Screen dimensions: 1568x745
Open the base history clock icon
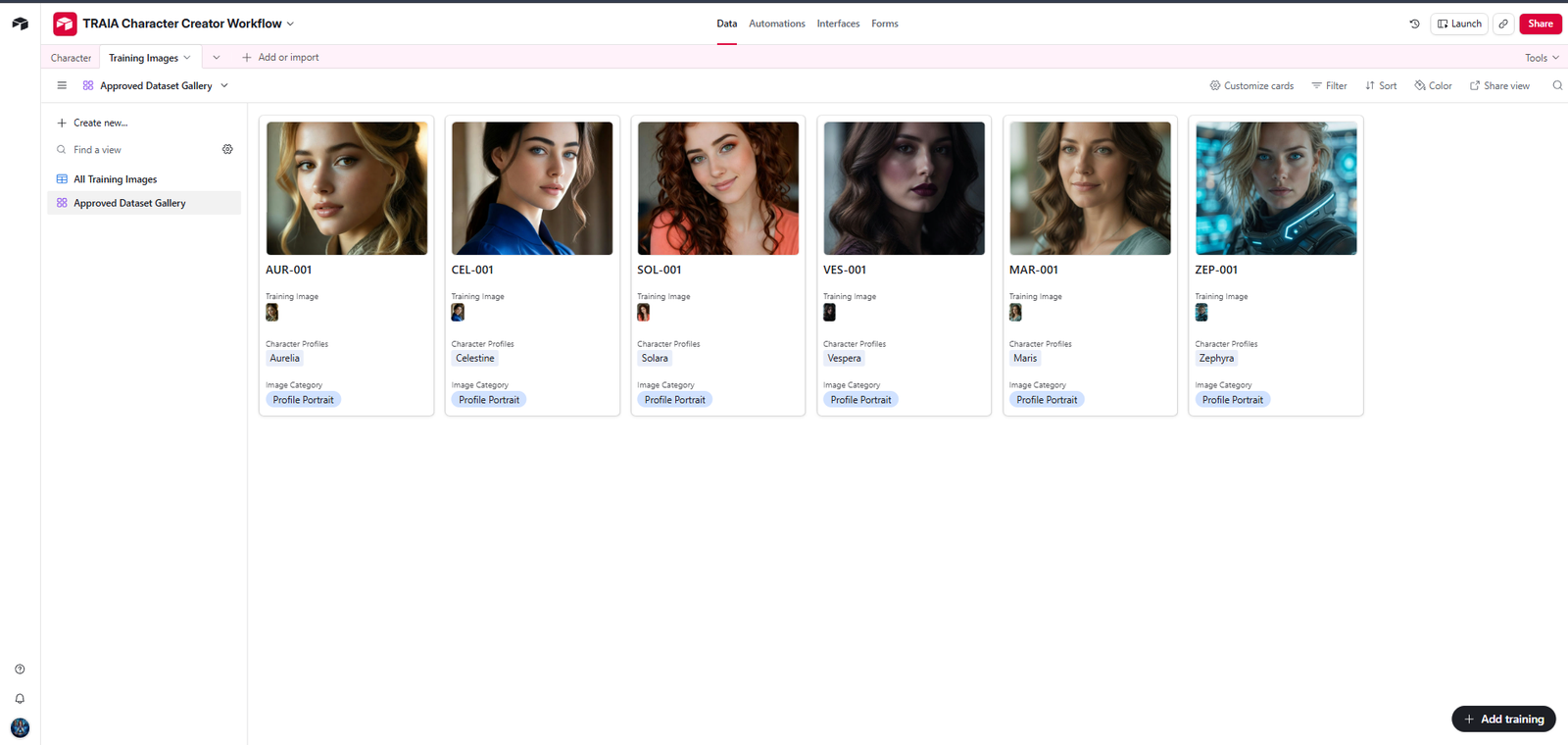1414,24
